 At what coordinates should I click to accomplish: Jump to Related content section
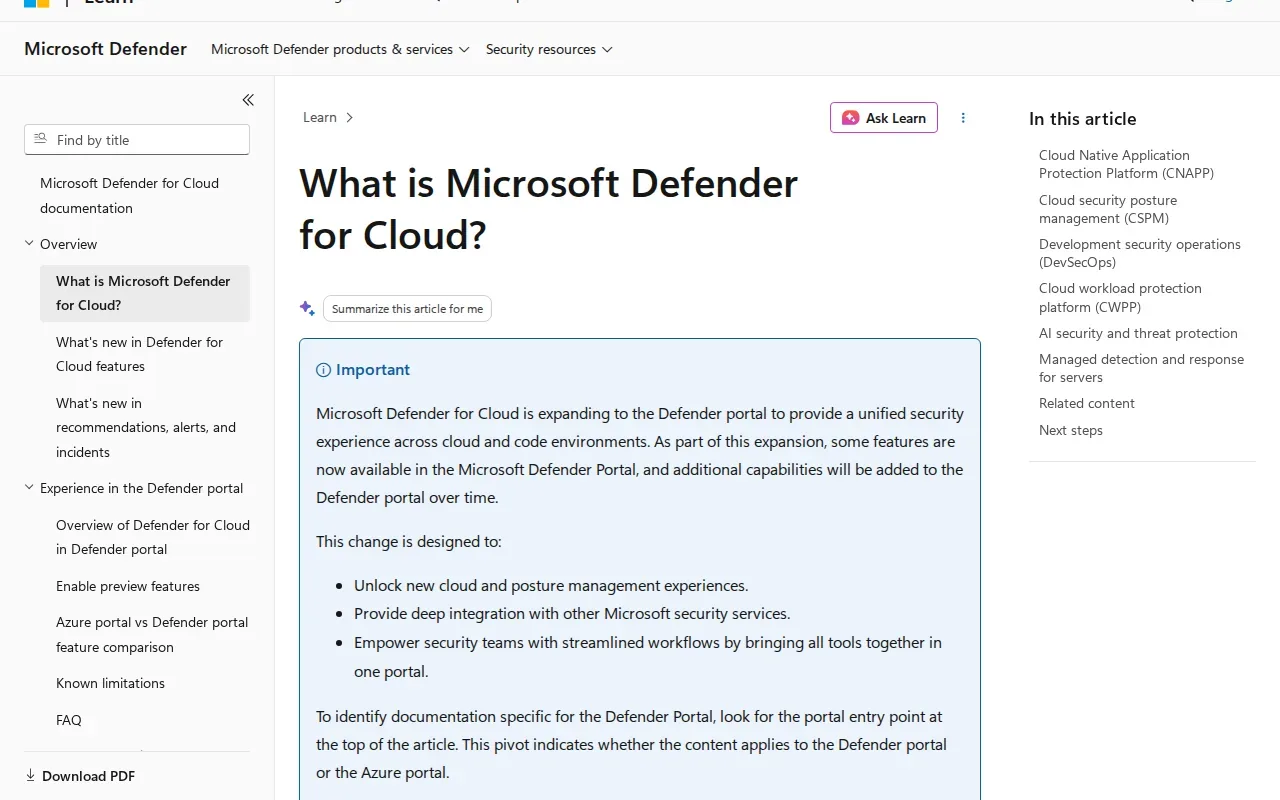pos(1087,403)
